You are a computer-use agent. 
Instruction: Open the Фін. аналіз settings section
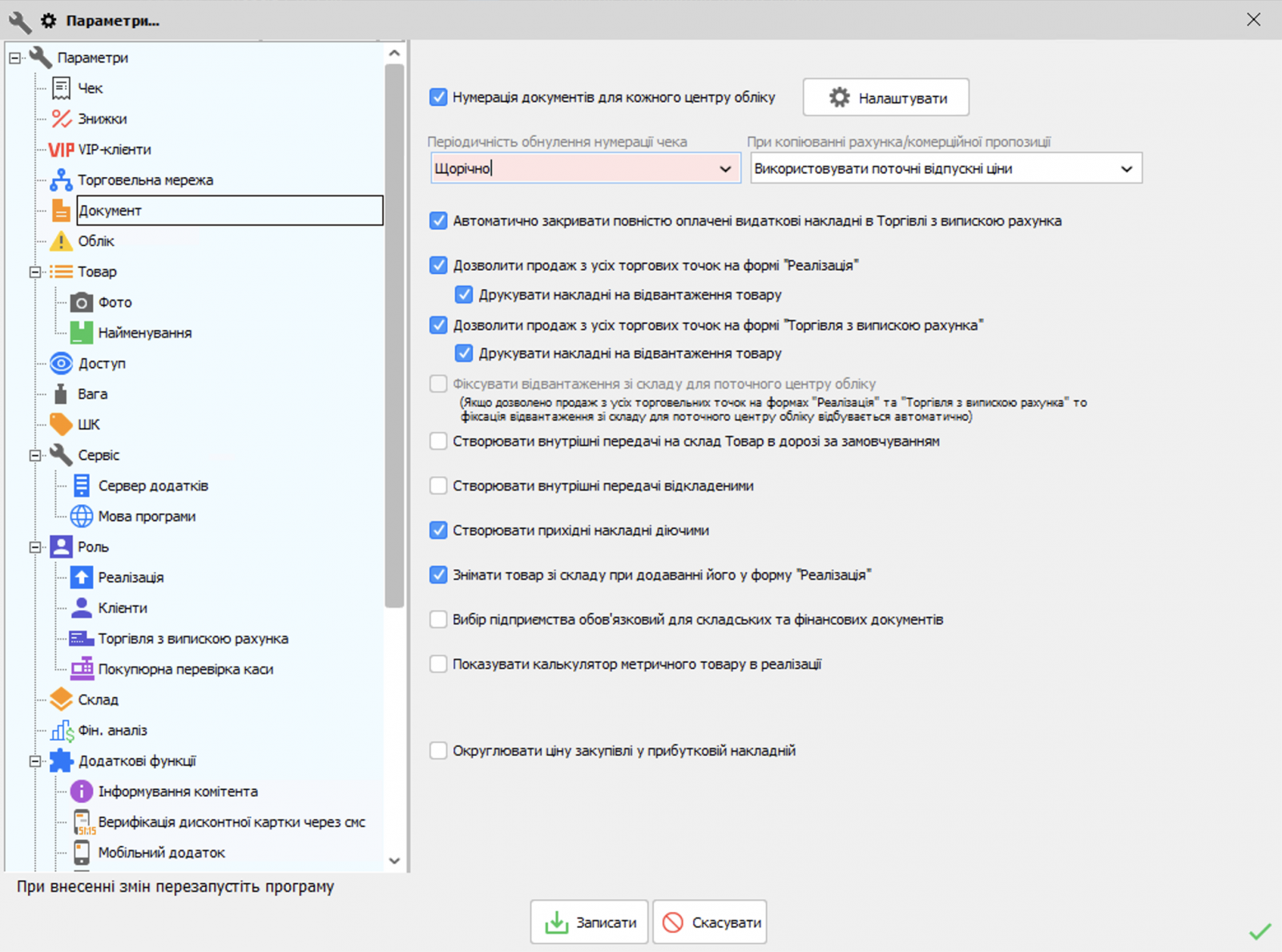[112, 731]
